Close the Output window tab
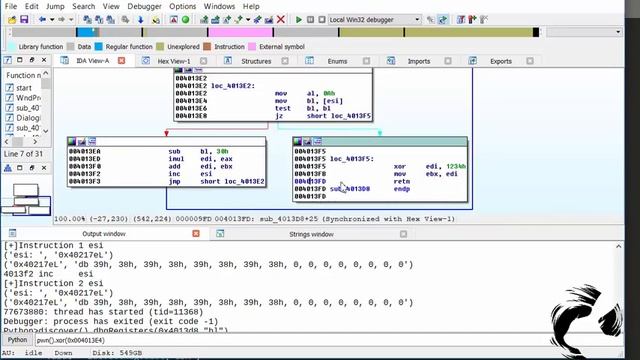Image resolution: width=640 pixels, height=360 pixels. coord(196,233)
